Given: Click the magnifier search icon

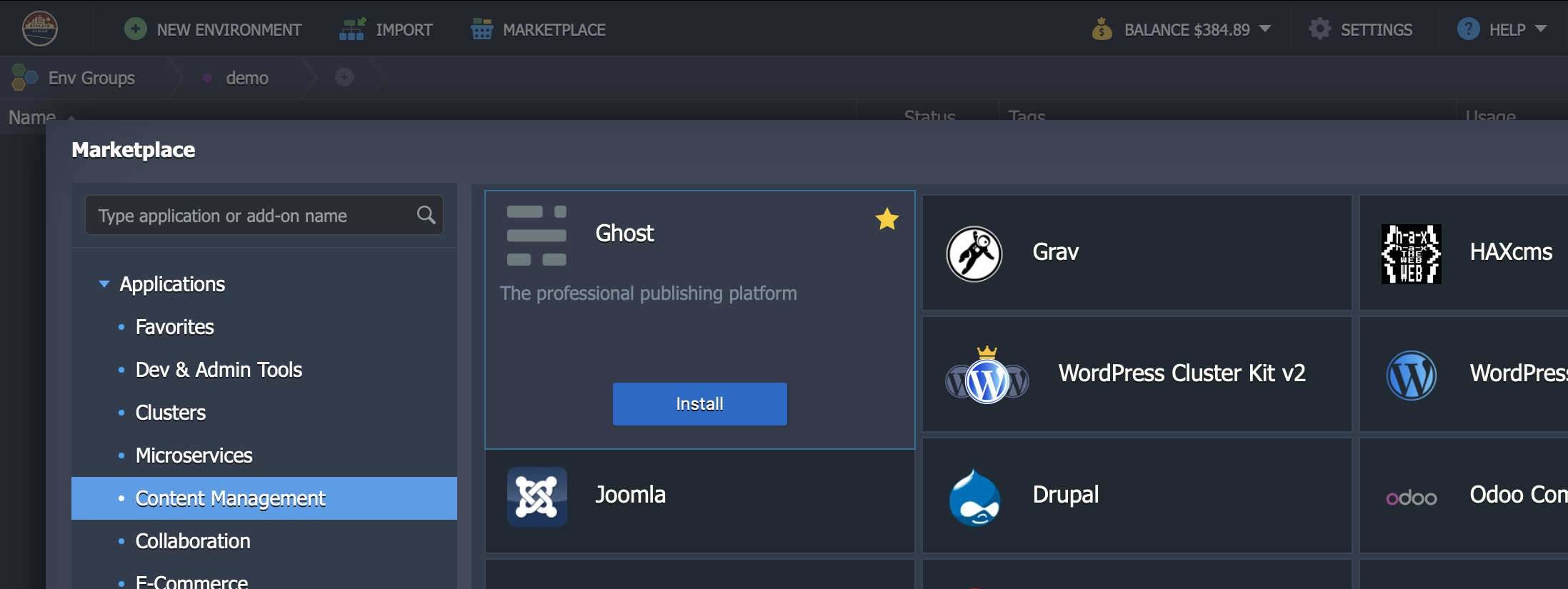Looking at the screenshot, I should (x=426, y=215).
